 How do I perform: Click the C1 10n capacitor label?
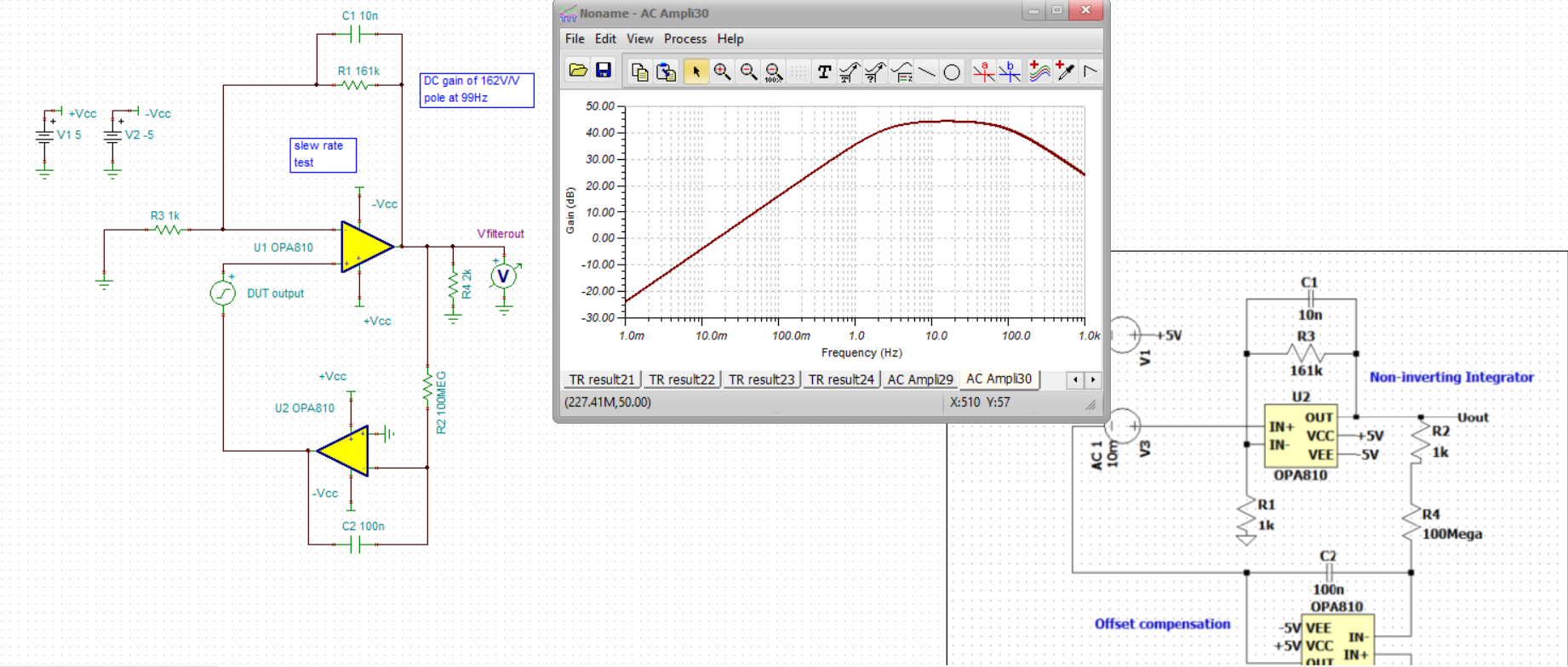point(360,15)
